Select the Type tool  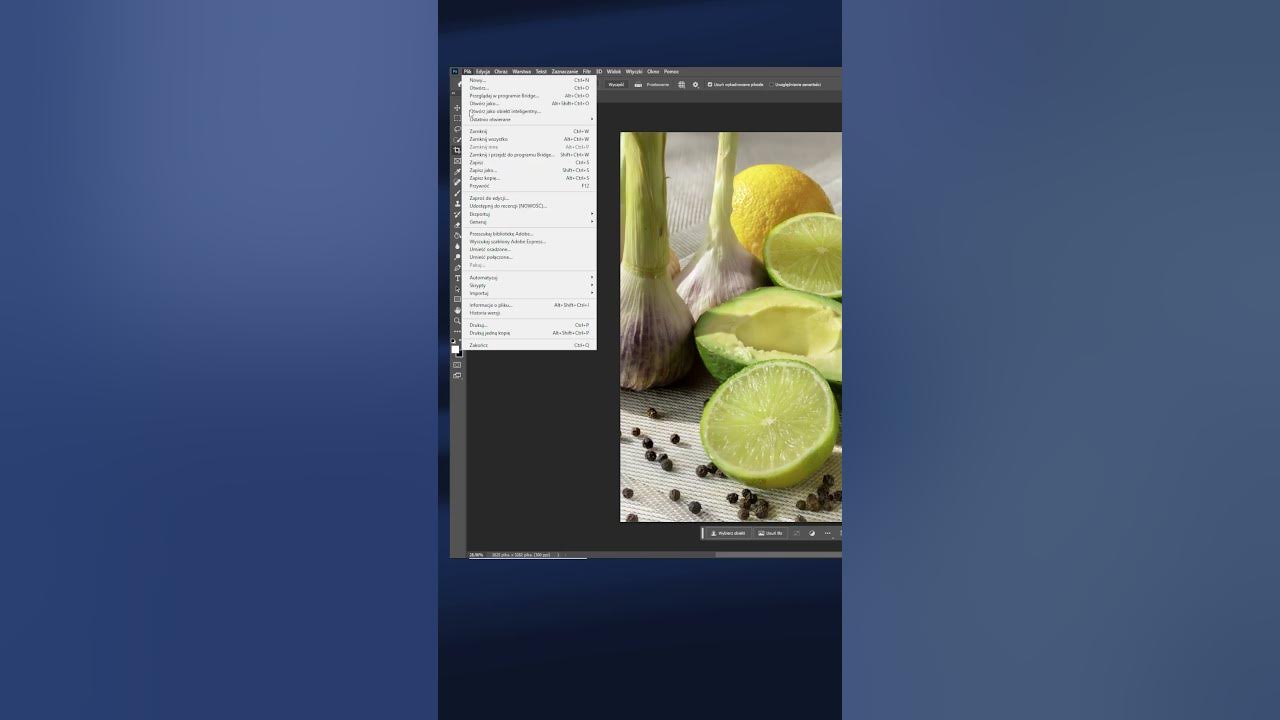coord(457,278)
